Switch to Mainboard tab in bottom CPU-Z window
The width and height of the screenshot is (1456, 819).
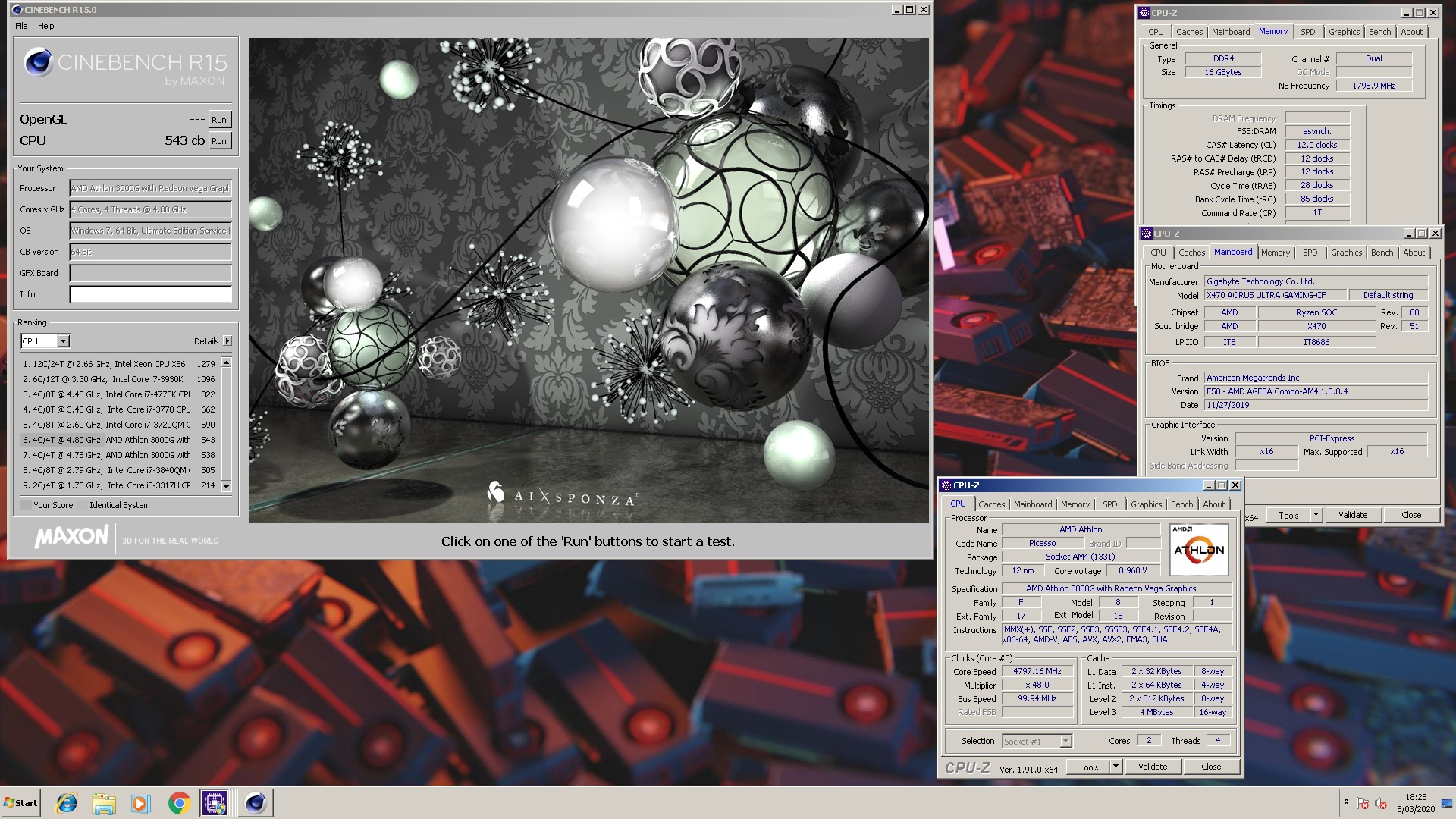[x=1033, y=504]
